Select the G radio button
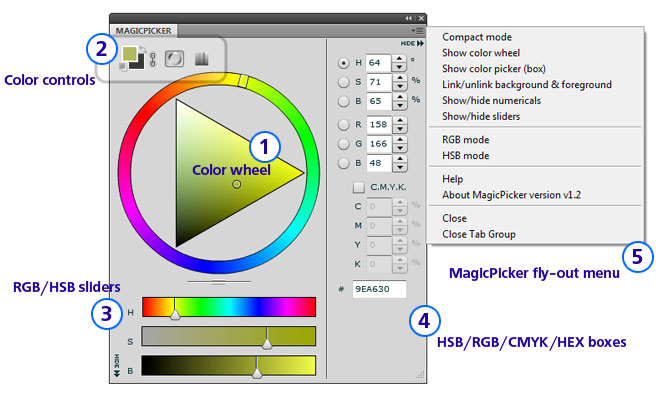Screen dimensions: 656x396 [343, 144]
